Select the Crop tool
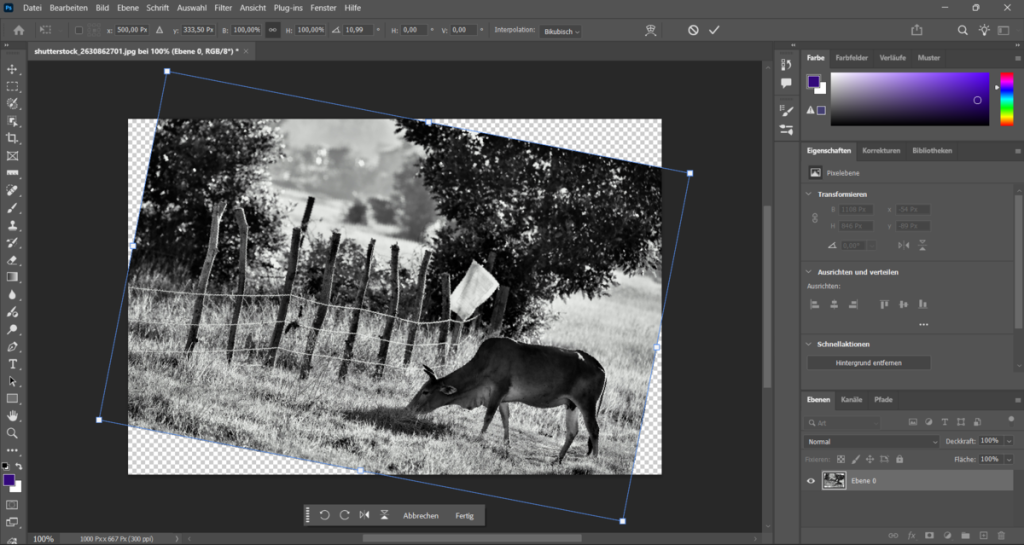This screenshot has height=545, width=1024. (x=12, y=138)
